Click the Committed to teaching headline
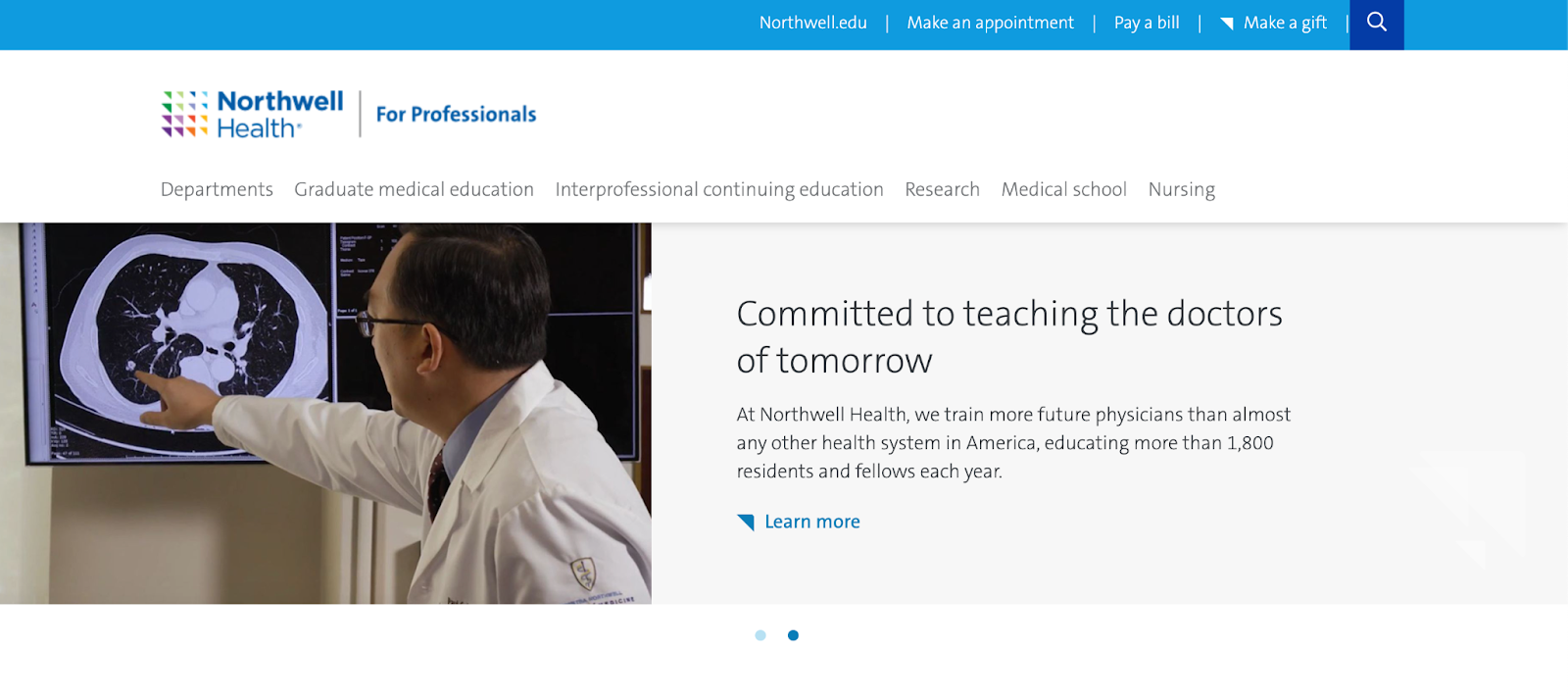The image size is (1568, 698). [1008, 336]
